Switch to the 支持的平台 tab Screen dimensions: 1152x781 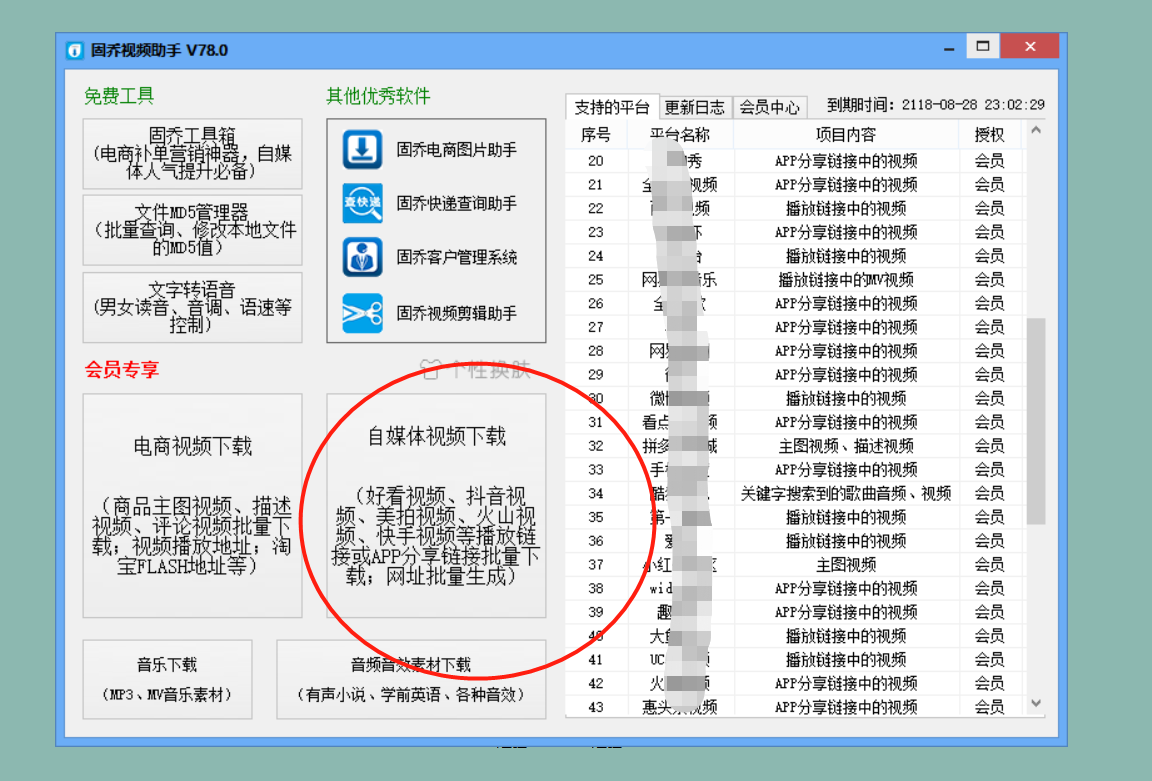(612, 107)
